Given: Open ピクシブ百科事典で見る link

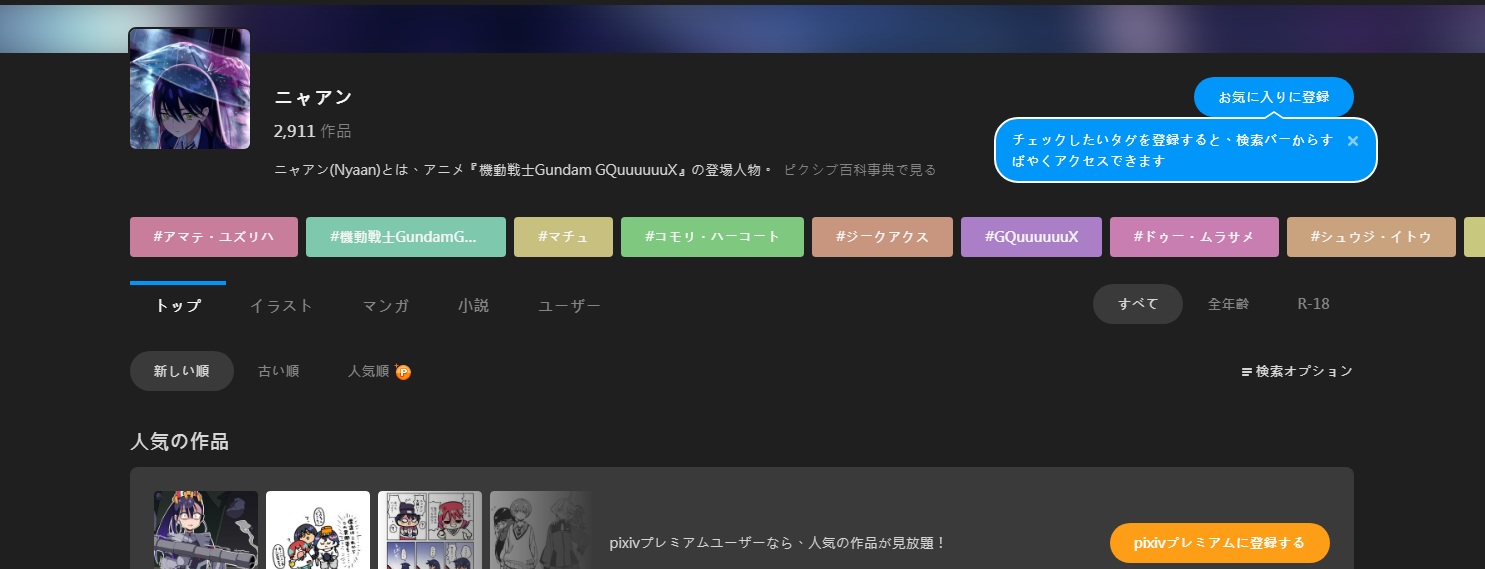Looking at the screenshot, I should pos(860,170).
